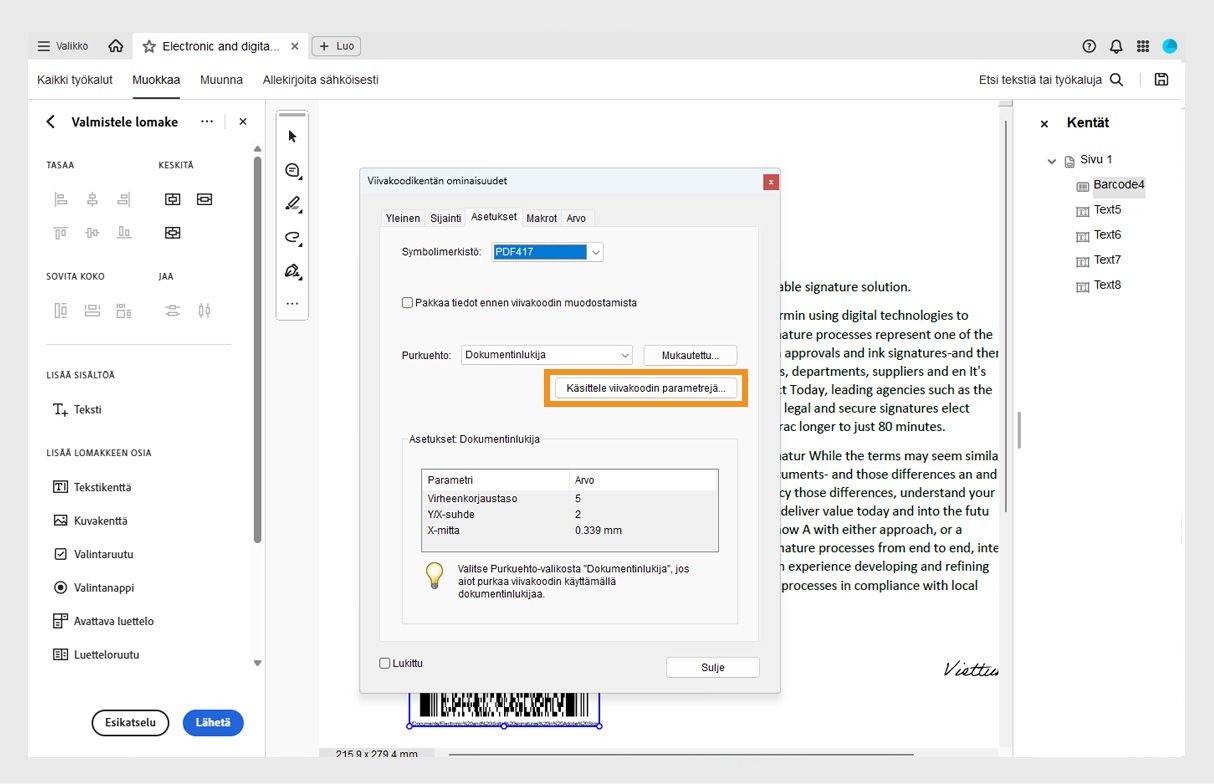Collapse the Sivu 1 tree node
Viewport: 1214px width, 784px height.
click(x=1051, y=160)
